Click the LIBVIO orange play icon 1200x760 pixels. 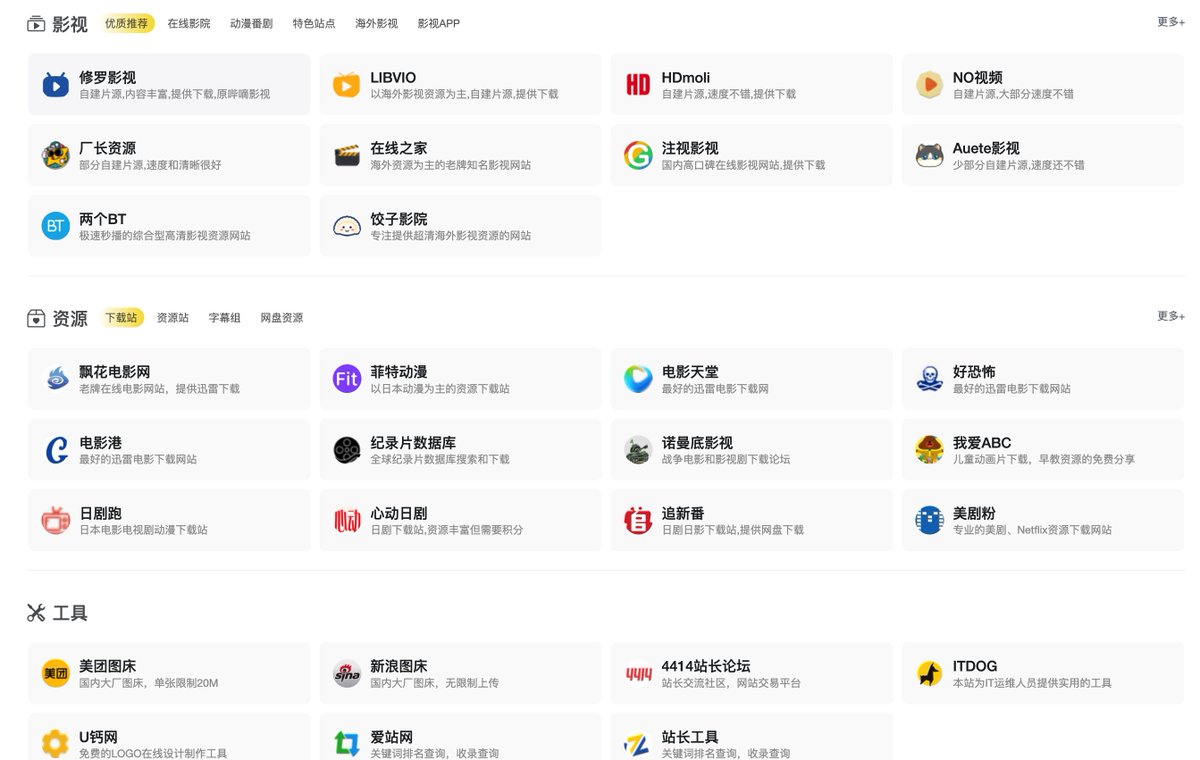[x=346, y=85]
